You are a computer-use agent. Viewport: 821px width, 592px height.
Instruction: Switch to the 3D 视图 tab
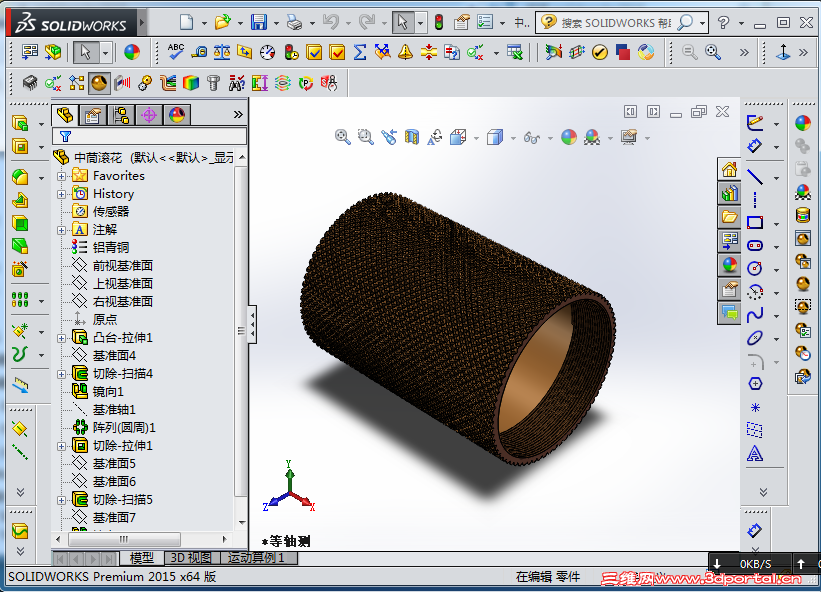[x=192, y=558]
